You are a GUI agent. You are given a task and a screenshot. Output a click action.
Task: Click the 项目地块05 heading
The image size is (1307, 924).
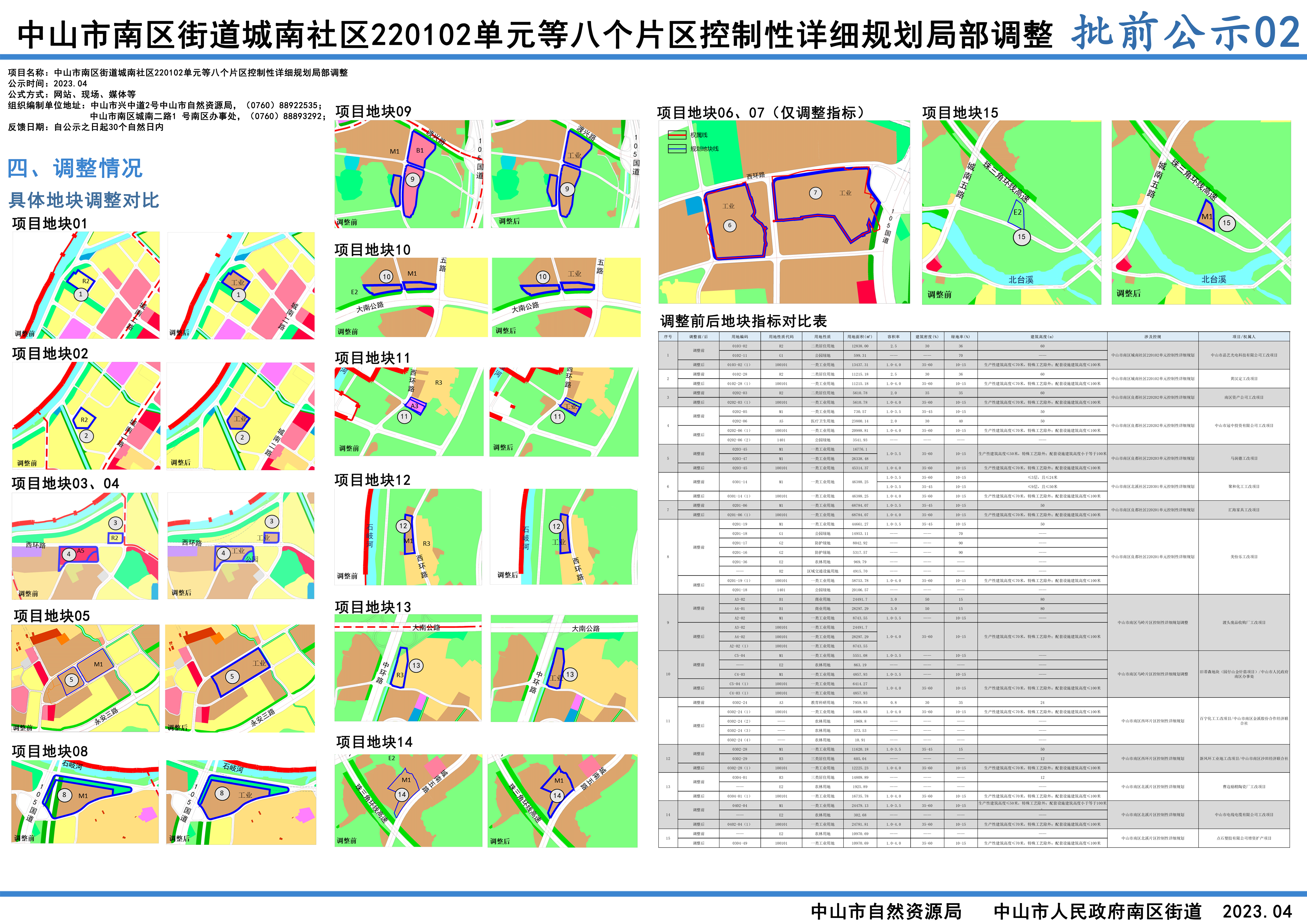pos(52,616)
